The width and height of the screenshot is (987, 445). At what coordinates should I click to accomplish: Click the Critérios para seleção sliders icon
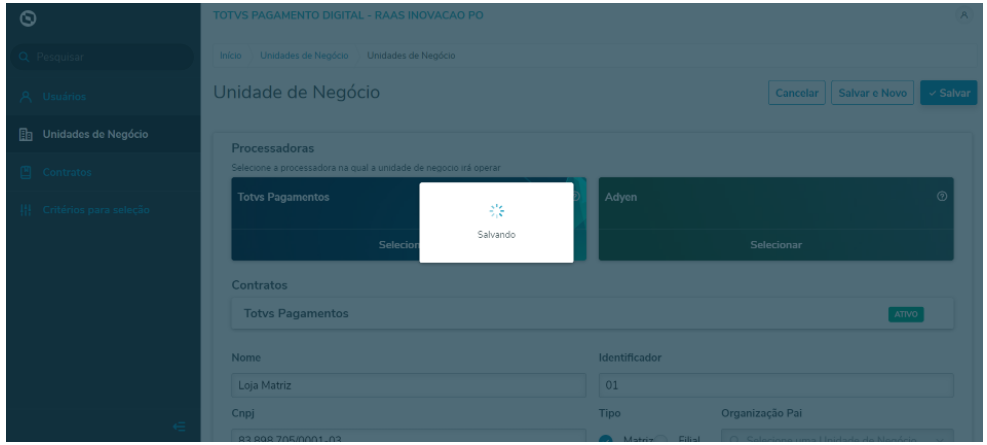click(x=26, y=210)
